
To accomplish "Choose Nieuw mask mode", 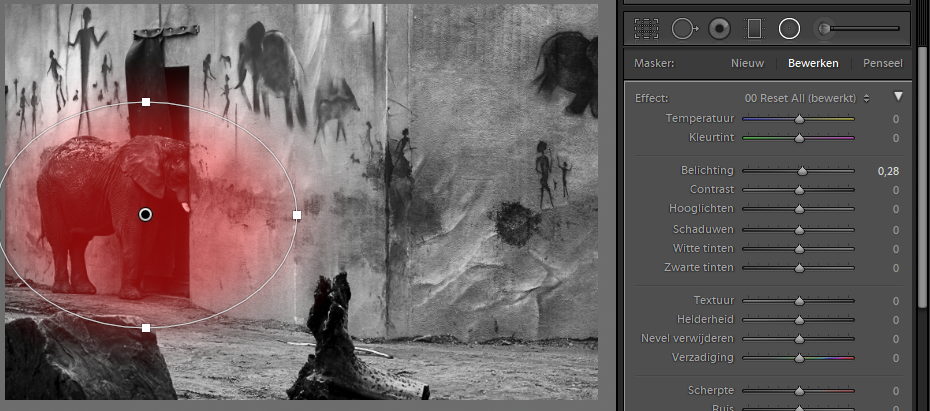I will click(747, 63).
